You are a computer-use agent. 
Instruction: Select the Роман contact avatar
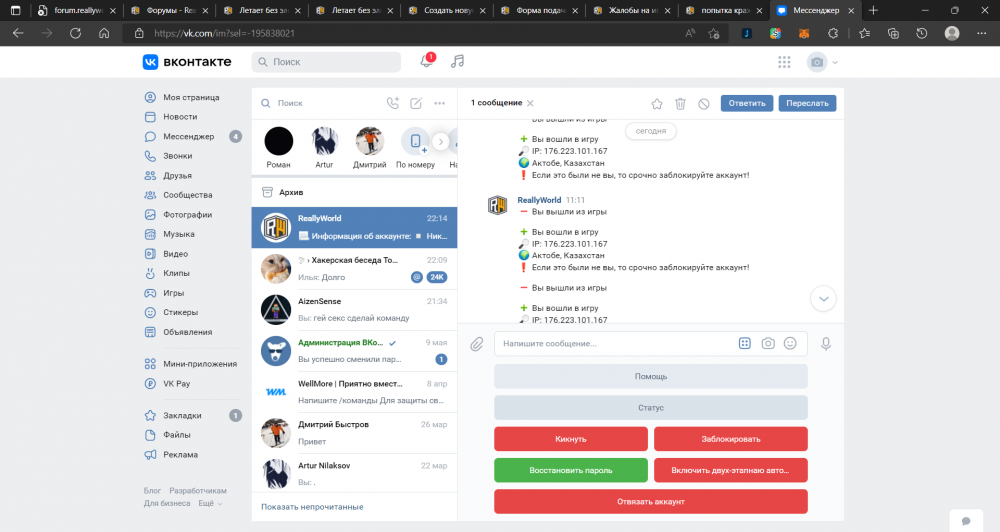pos(279,142)
